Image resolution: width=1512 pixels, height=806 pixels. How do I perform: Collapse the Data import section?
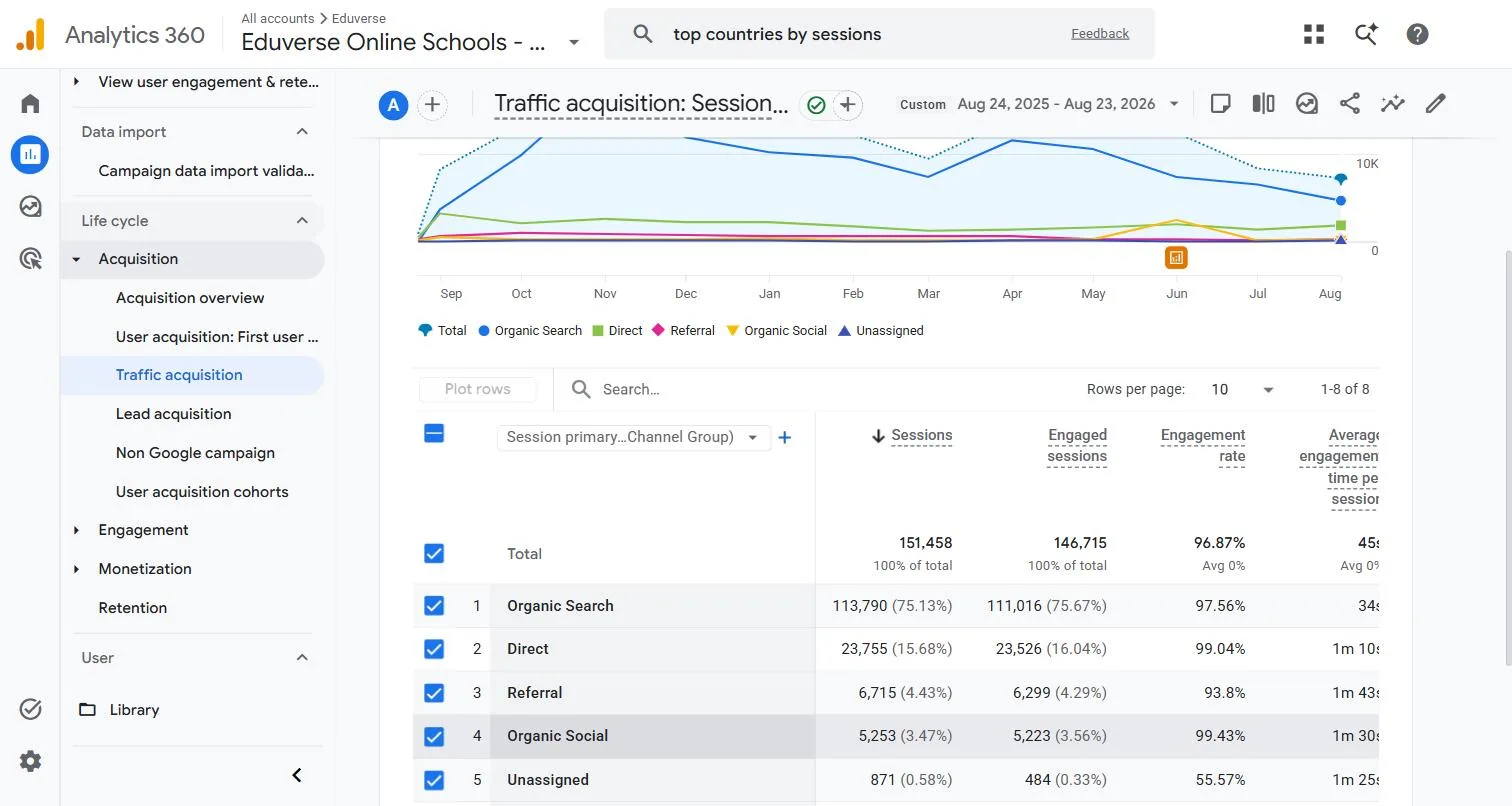coord(302,132)
